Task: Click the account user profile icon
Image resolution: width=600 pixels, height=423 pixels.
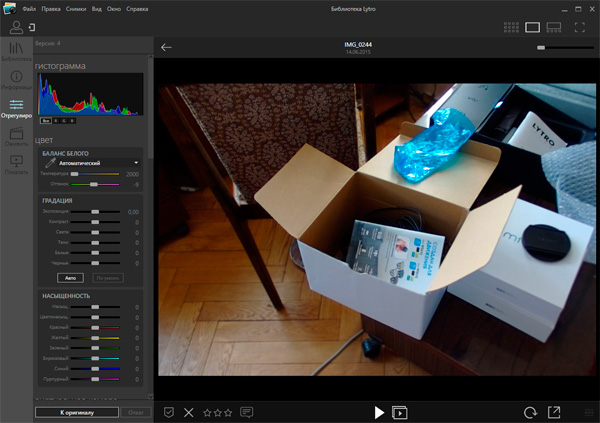Action: [15, 26]
